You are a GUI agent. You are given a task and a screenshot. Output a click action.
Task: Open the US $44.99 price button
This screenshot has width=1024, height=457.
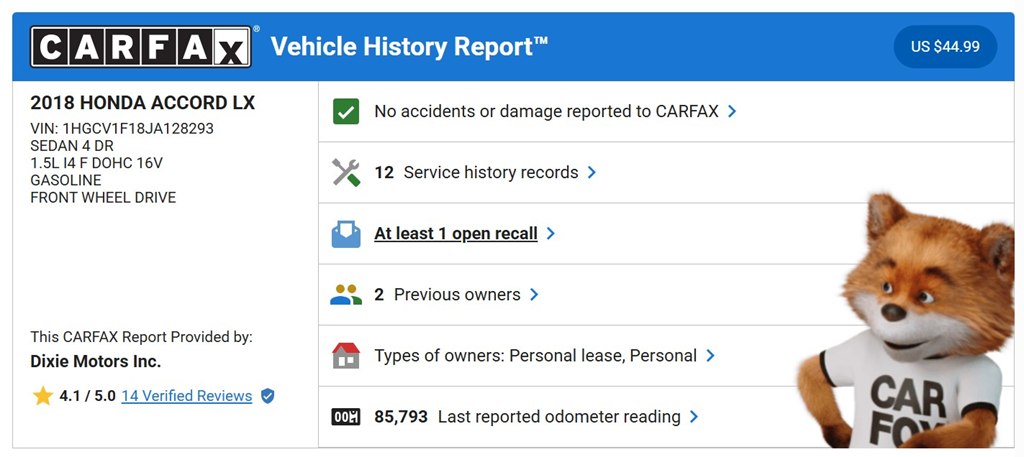pyautogui.click(x=945, y=47)
